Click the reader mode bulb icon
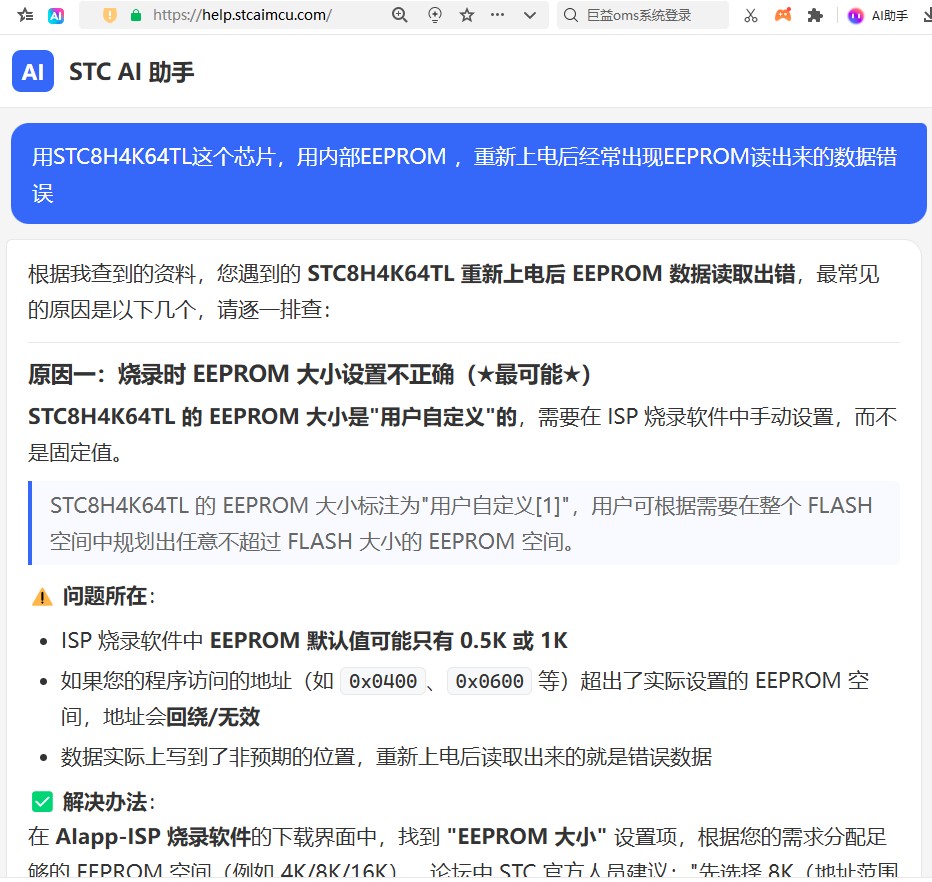932x882 pixels. click(x=434, y=15)
